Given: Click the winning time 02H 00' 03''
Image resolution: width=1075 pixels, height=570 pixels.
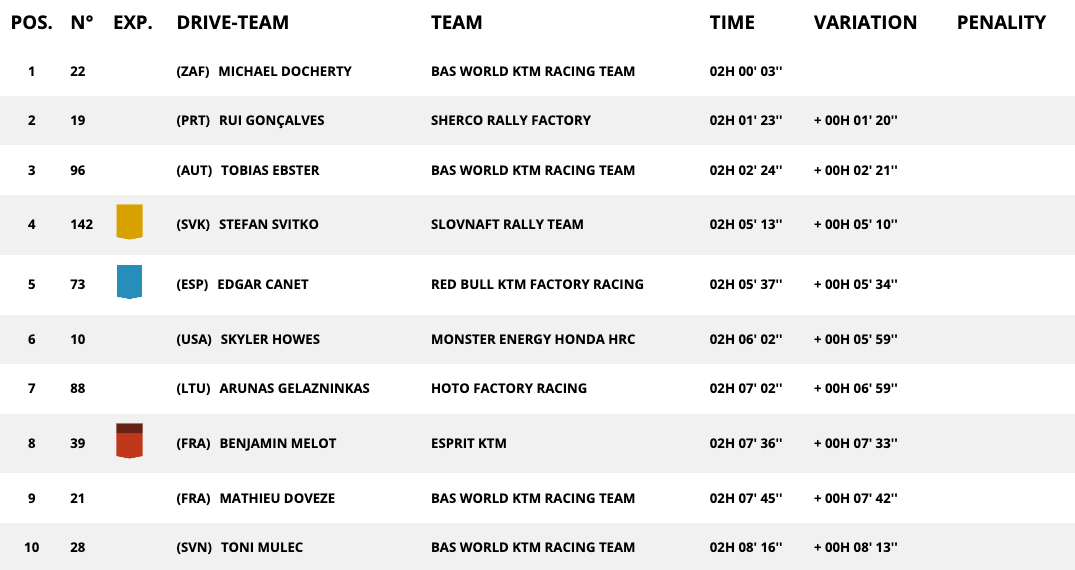Looking at the screenshot, I should 746,71.
